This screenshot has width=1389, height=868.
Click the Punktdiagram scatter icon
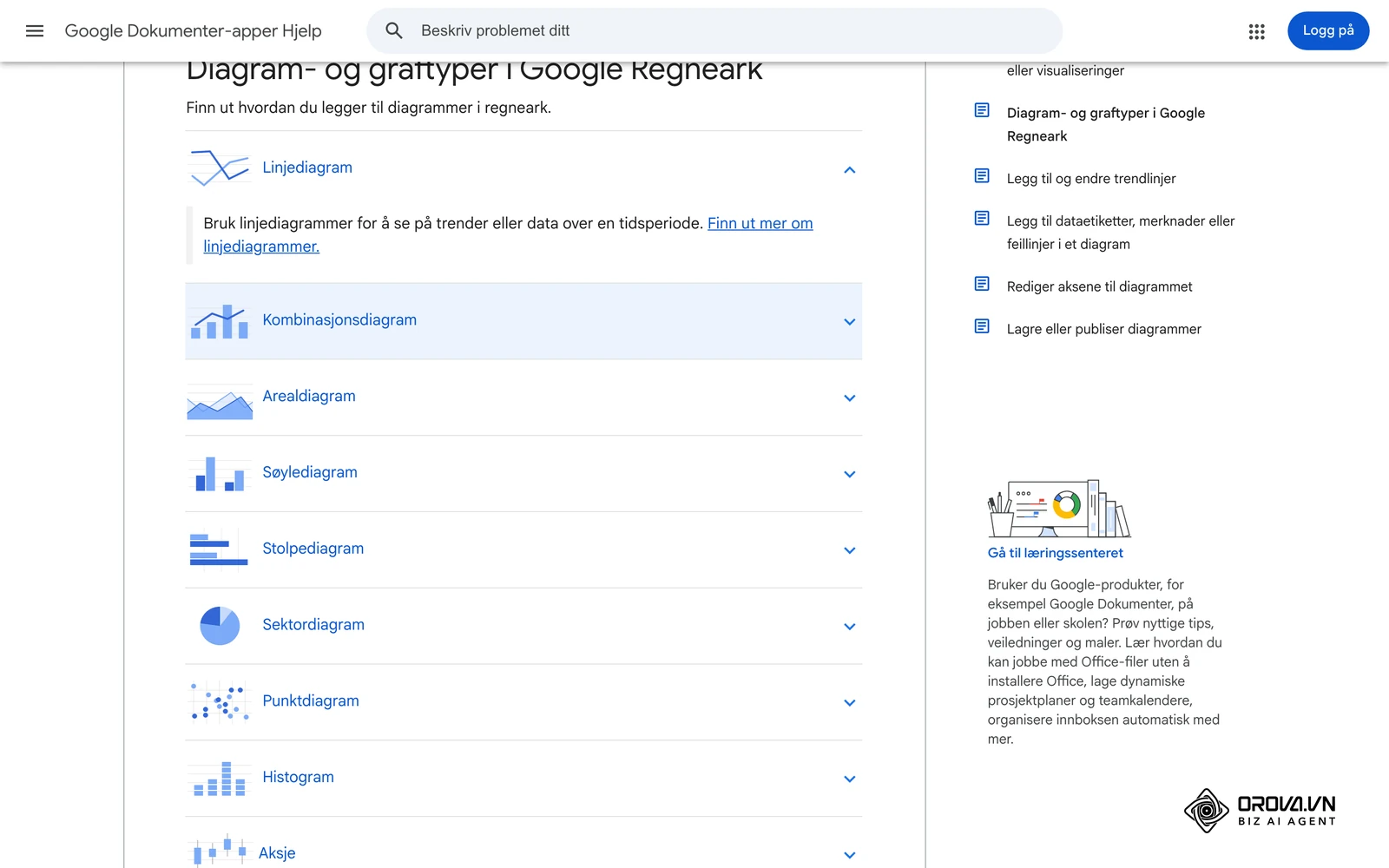[220, 702]
